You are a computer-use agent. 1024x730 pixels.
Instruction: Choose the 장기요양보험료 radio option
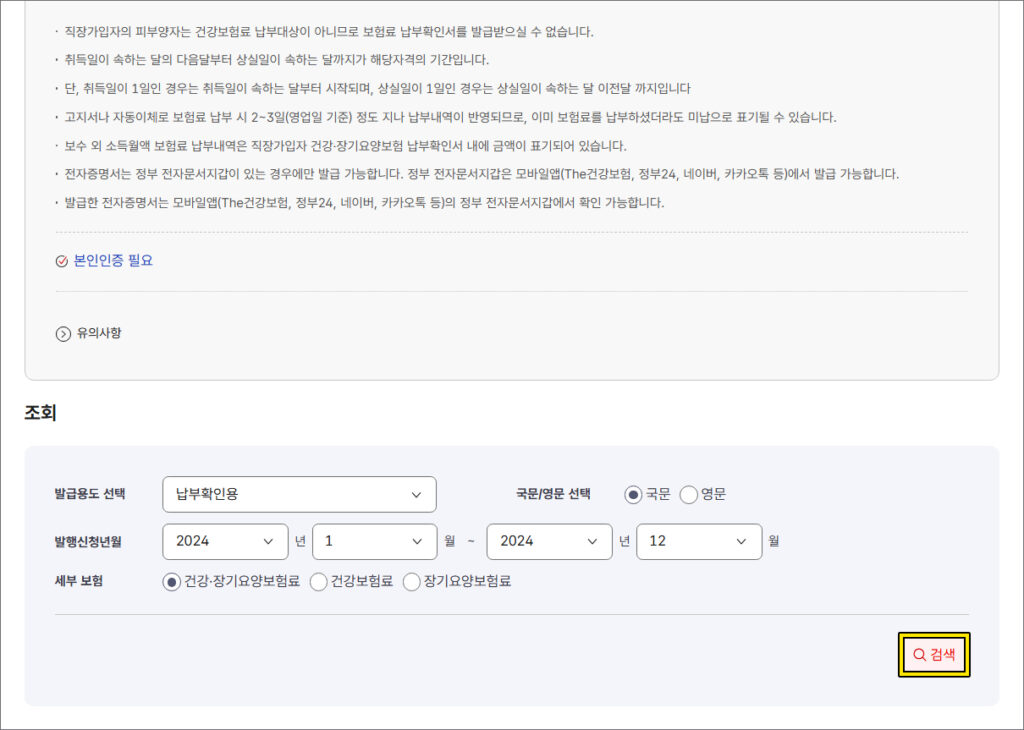[x=411, y=581]
